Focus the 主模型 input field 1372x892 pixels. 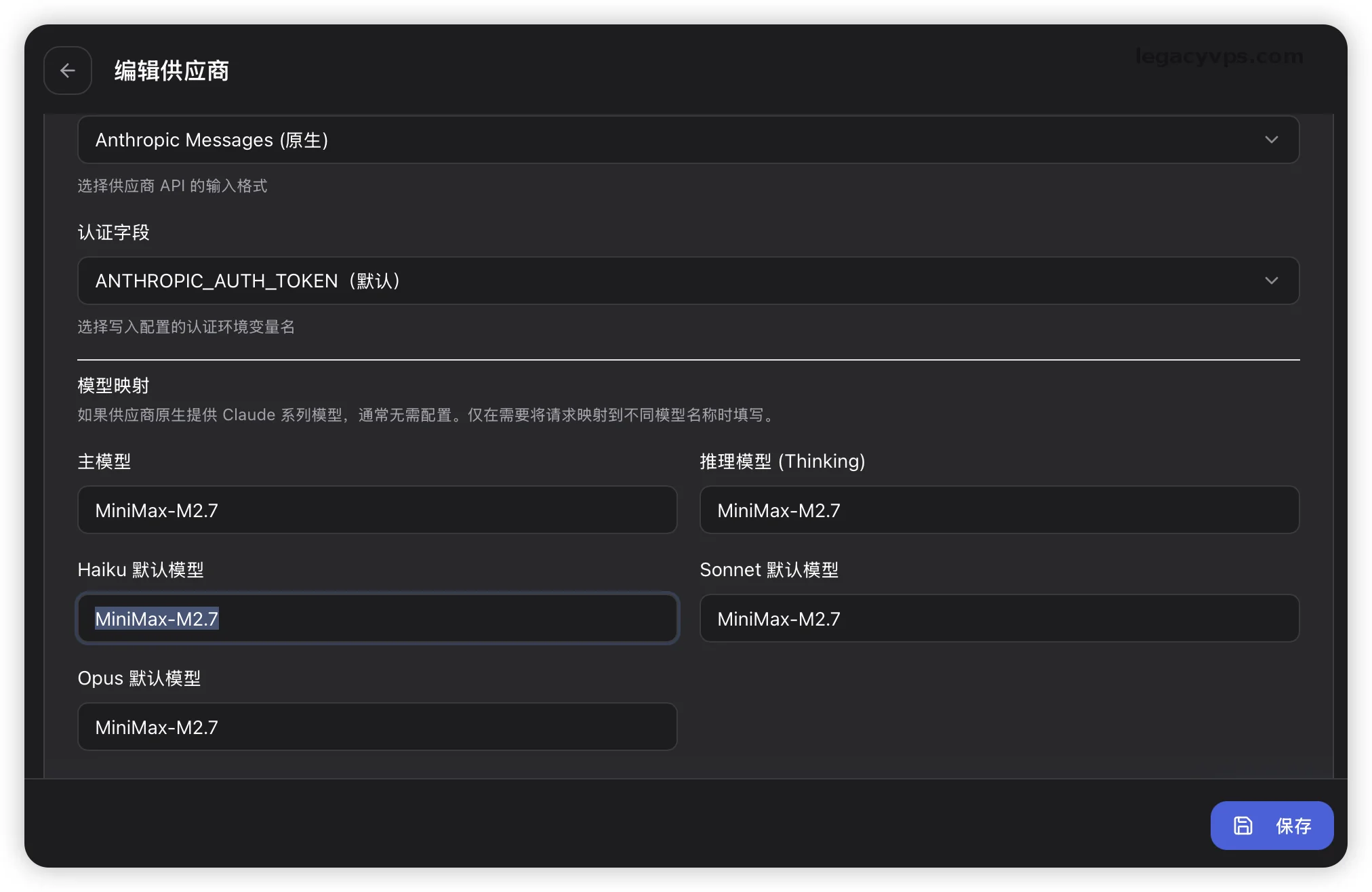[x=377, y=510]
